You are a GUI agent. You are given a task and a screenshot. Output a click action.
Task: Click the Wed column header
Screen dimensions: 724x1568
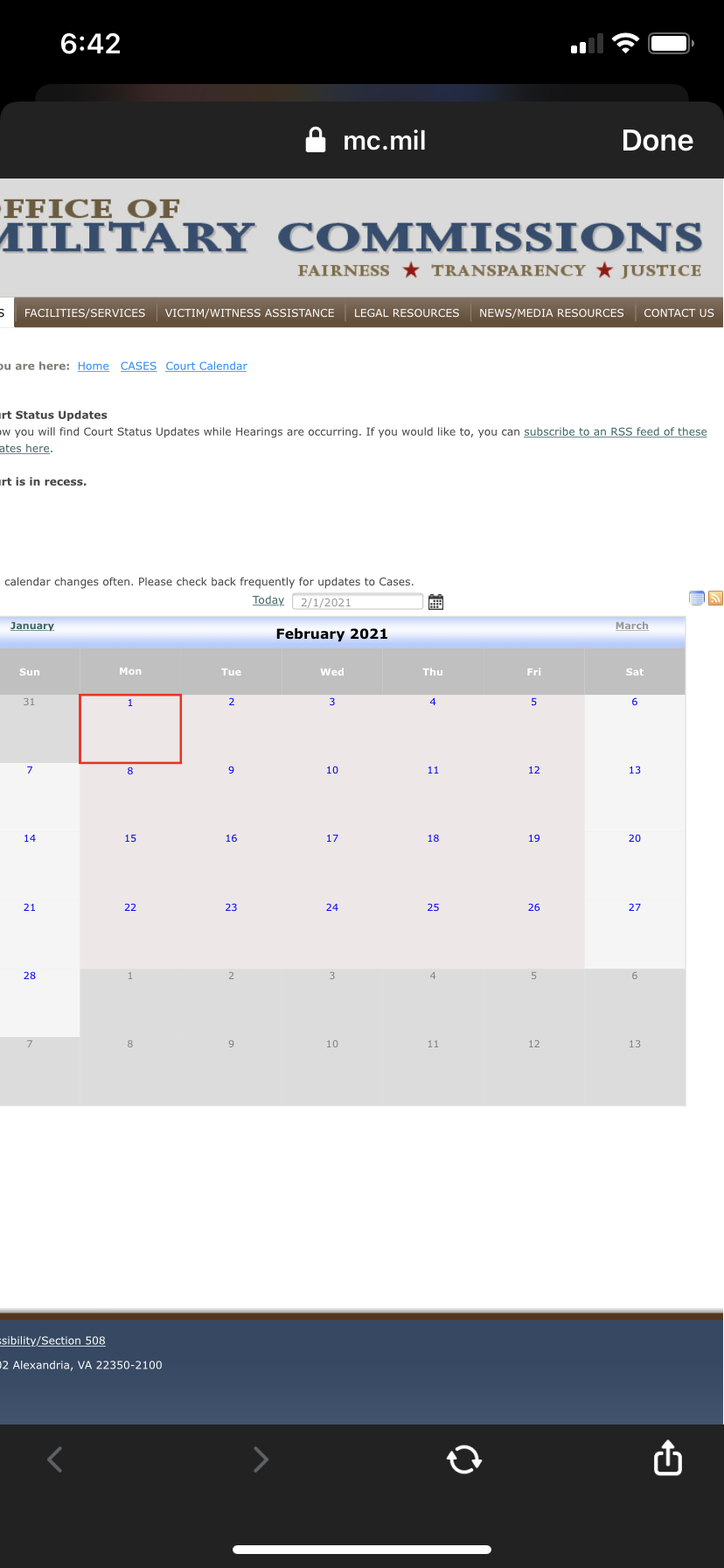click(x=332, y=672)
